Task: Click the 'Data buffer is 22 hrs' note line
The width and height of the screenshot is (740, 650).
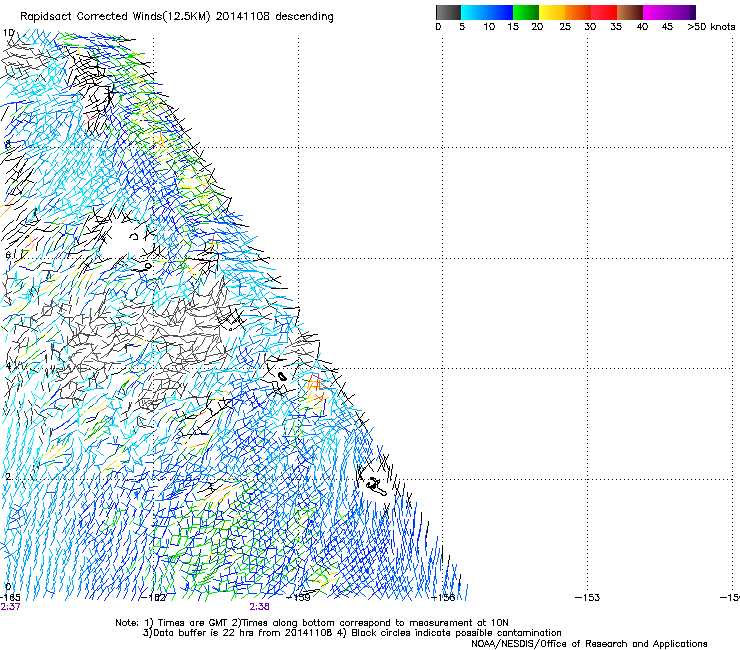Action: [352, 633]
